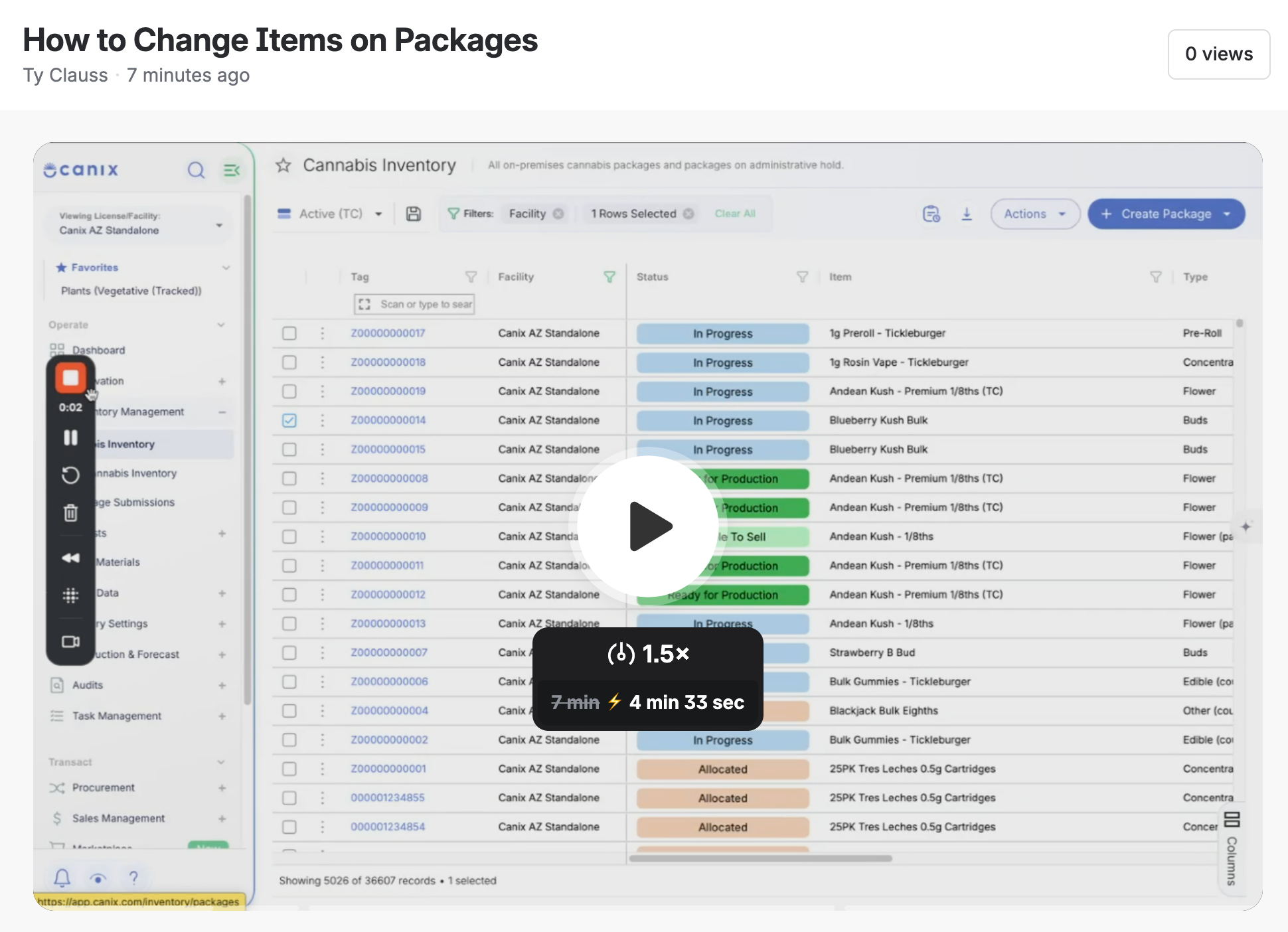
Task: Select the checkbox for tag 000001234855
Action: 289,798
